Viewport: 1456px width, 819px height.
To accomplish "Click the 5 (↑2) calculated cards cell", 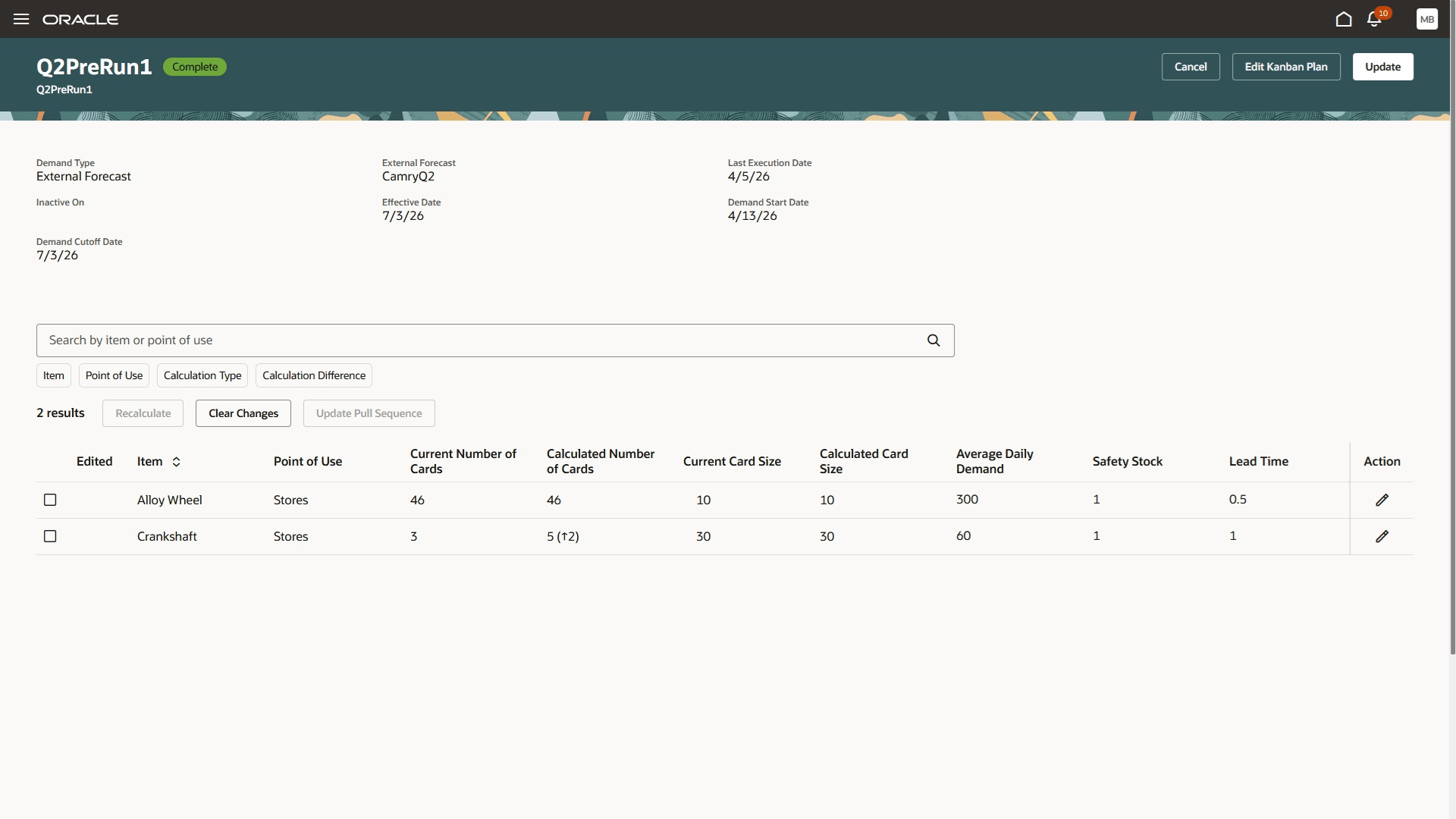I will coord(563,537).
